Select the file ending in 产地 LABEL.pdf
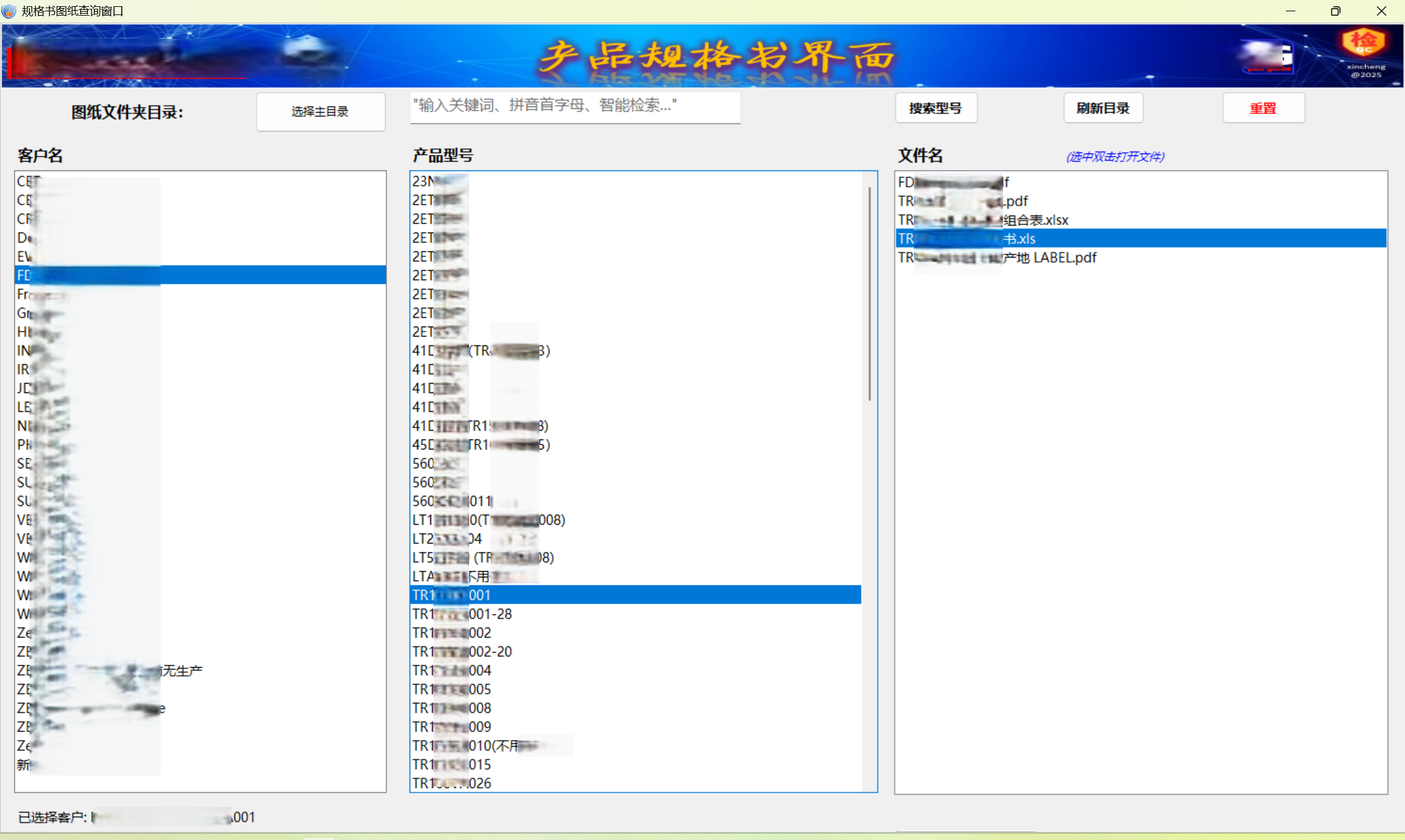This screenshot has width=1405, height=840. point(997,258)
